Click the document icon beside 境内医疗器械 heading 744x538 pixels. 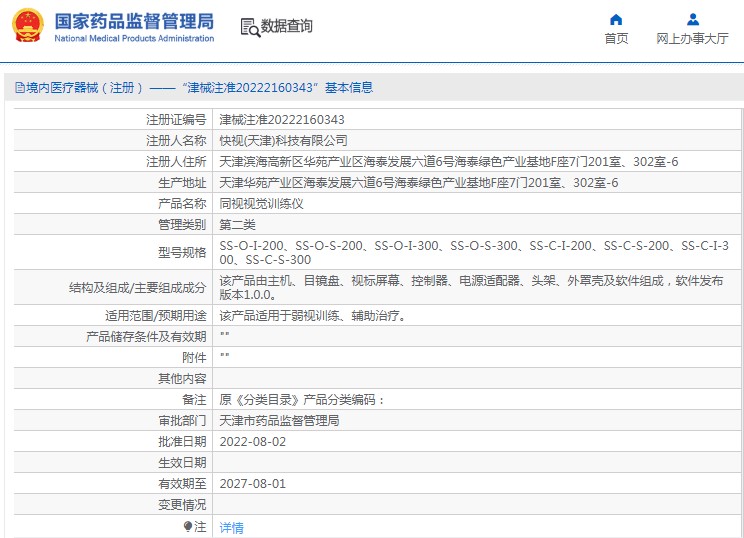click(x=19, y=88)
